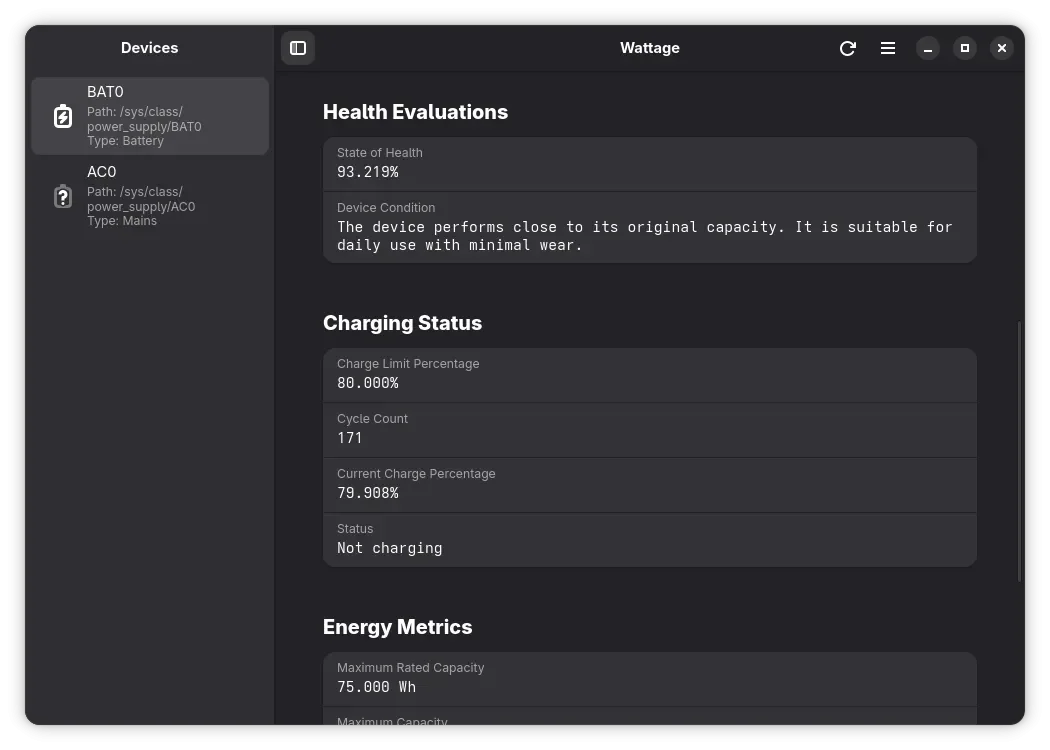The width and height of the screenshot is (1050, 750).
Task: Select the Device Condition description row
Action: pos(650,228)
